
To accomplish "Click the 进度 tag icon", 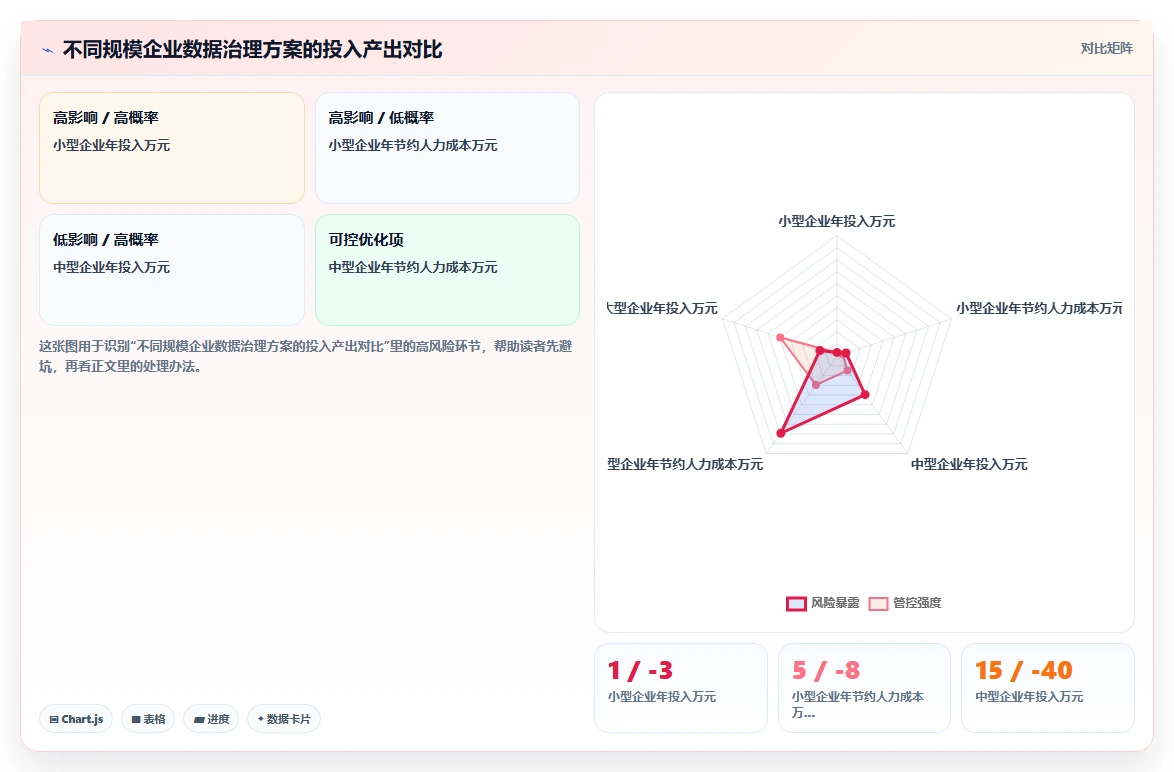I will pos(199,720).
